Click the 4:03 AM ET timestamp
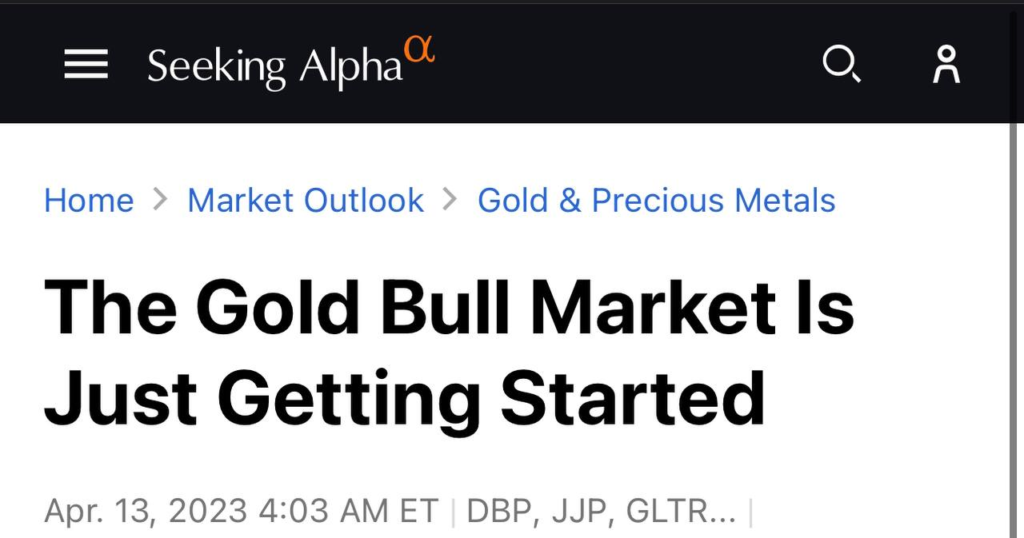This screenshot has width=1024, height=538. pyautogui.click(x=349, y=511)
